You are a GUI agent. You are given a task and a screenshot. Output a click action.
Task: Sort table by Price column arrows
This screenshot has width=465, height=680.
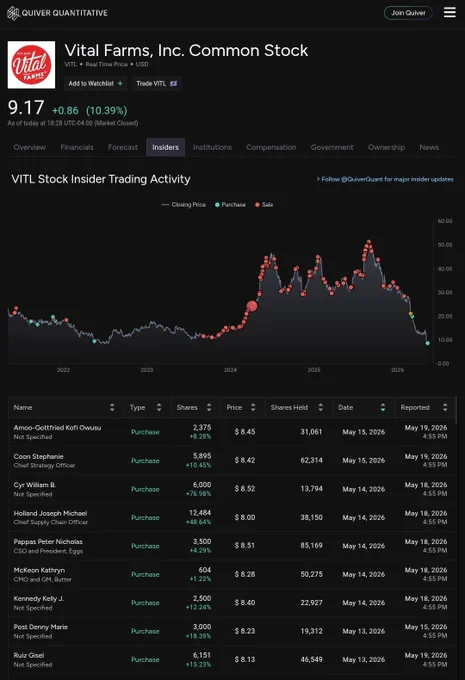(253, 407)
